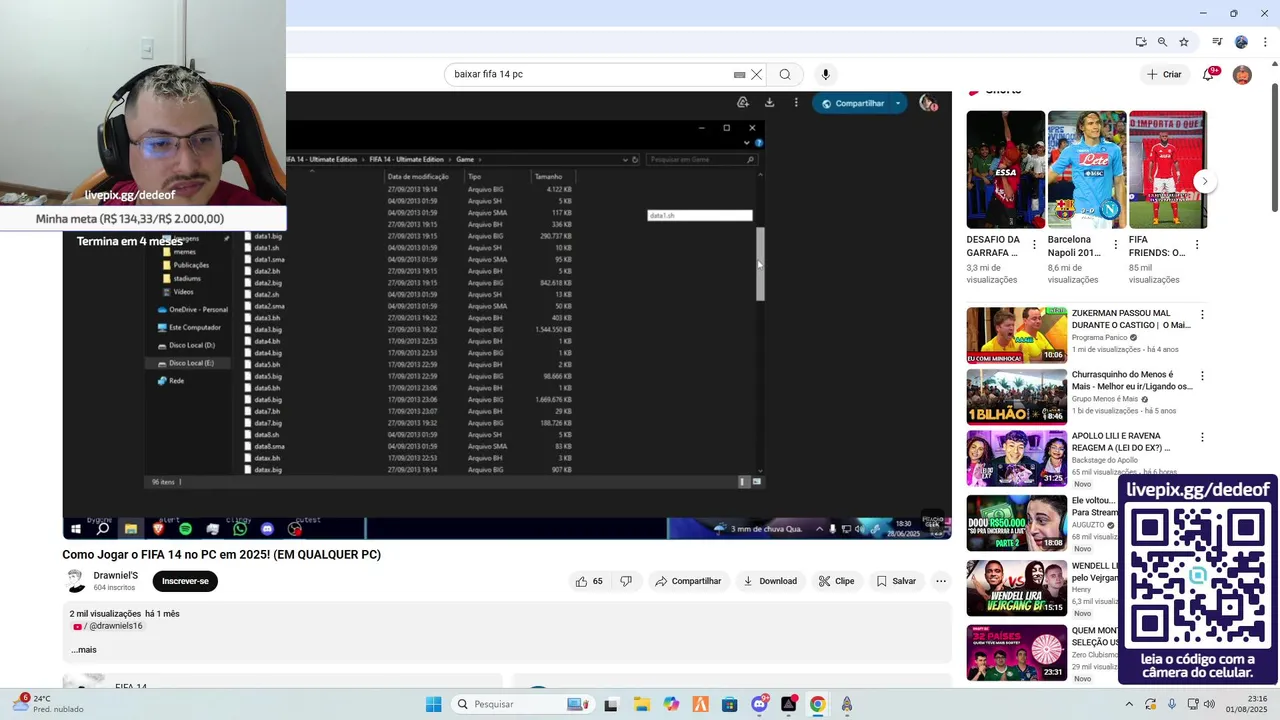The image size is (1280, 720).
Task: Open the Drawniel'S channel name link
Action: click(115, 575)
